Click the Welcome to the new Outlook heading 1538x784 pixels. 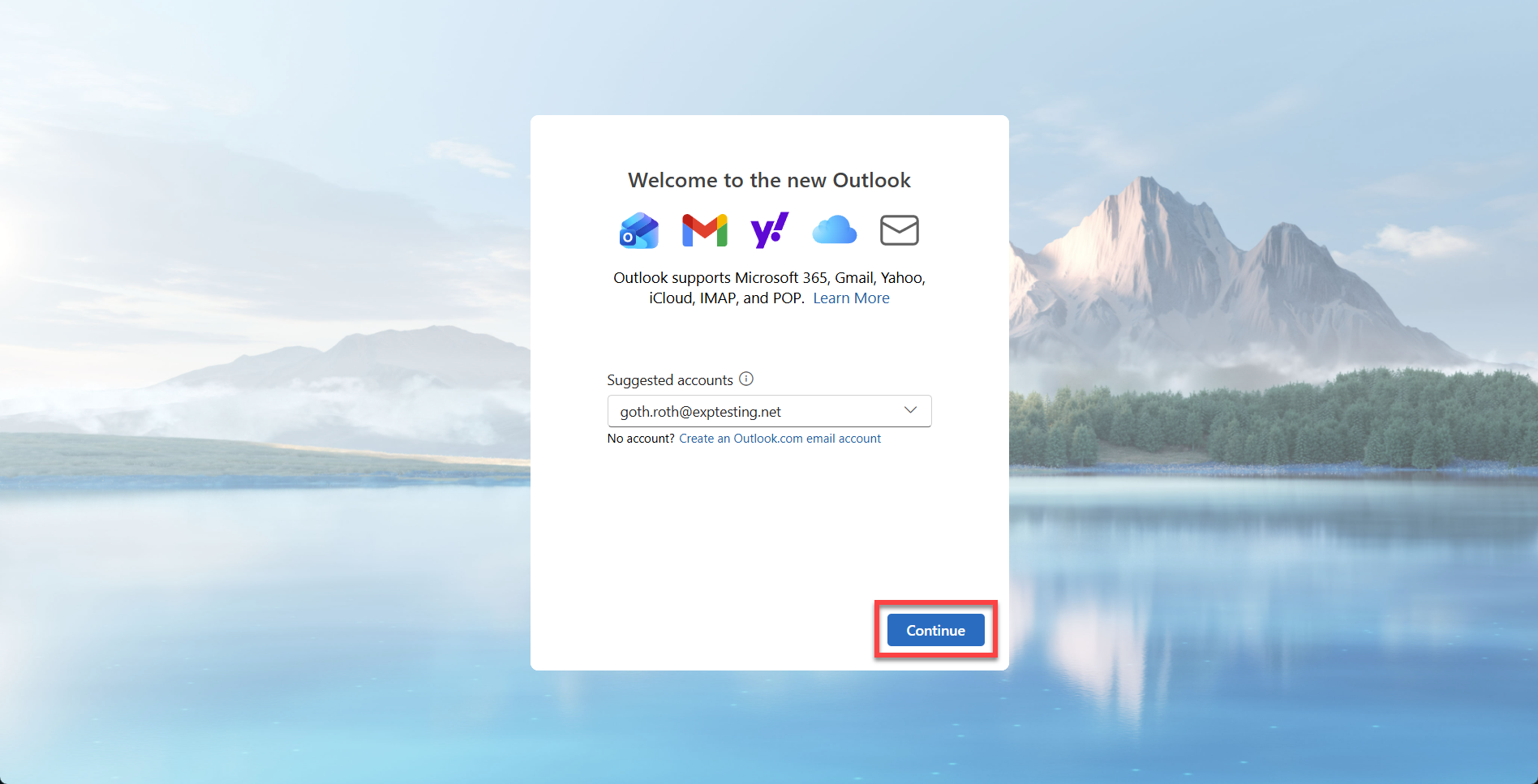click(769, 180)
